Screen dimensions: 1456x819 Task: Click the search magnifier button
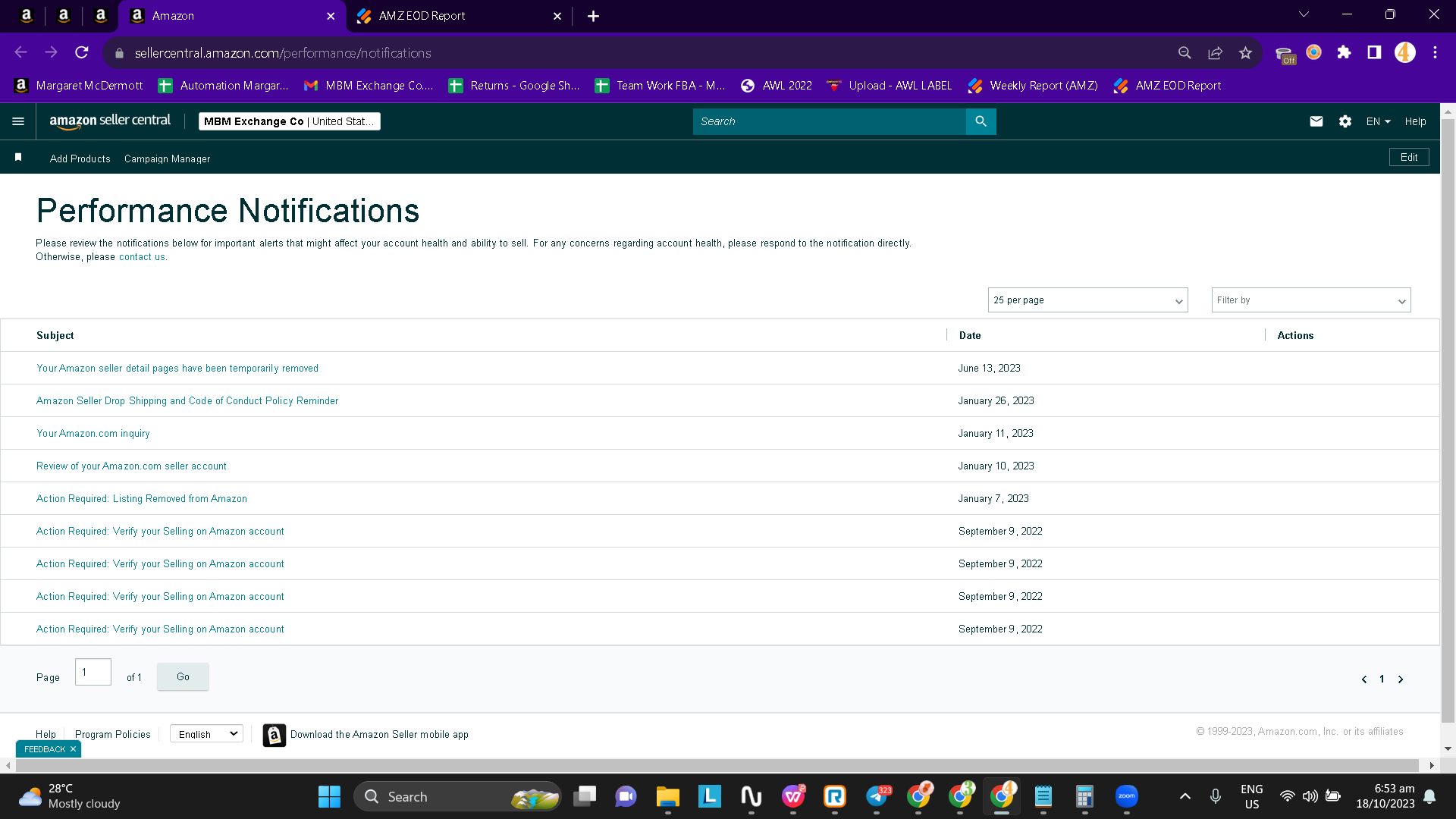[981, 121]
